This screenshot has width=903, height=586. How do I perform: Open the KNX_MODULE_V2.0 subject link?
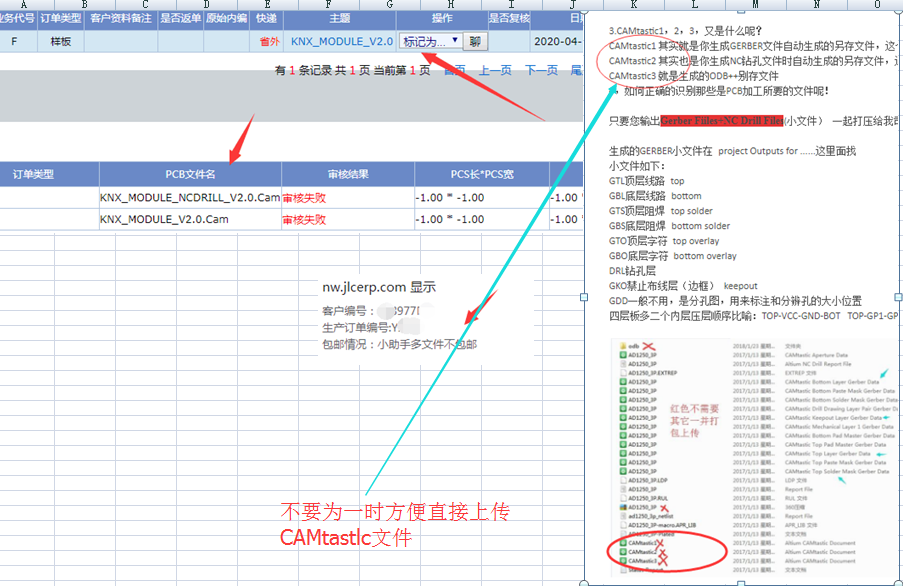coord(341,41)
